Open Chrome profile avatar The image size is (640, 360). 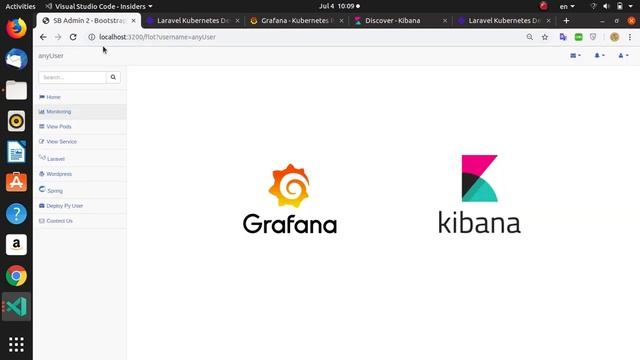tap(614, 37)
